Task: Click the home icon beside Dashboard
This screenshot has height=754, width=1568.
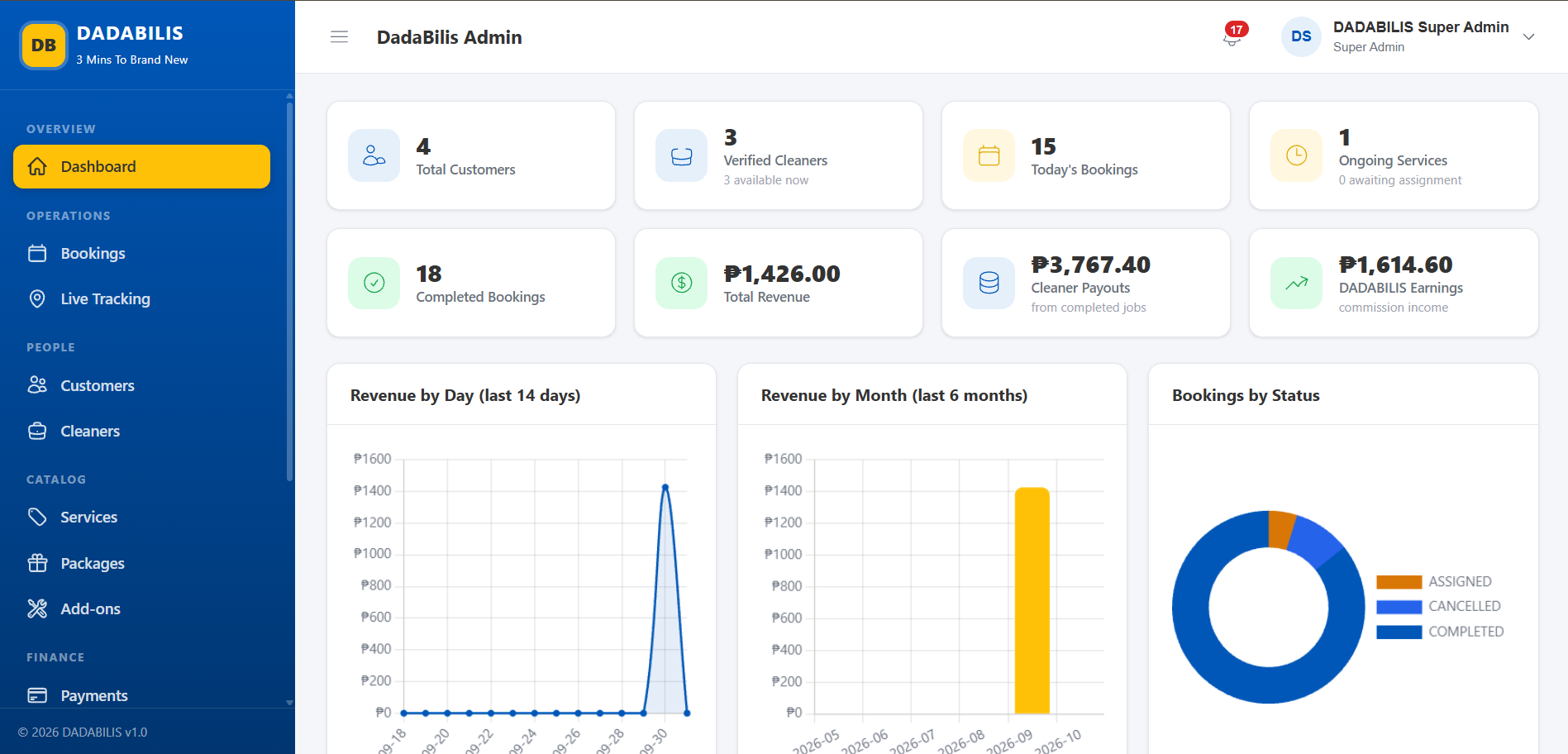Action: [37, 166]
